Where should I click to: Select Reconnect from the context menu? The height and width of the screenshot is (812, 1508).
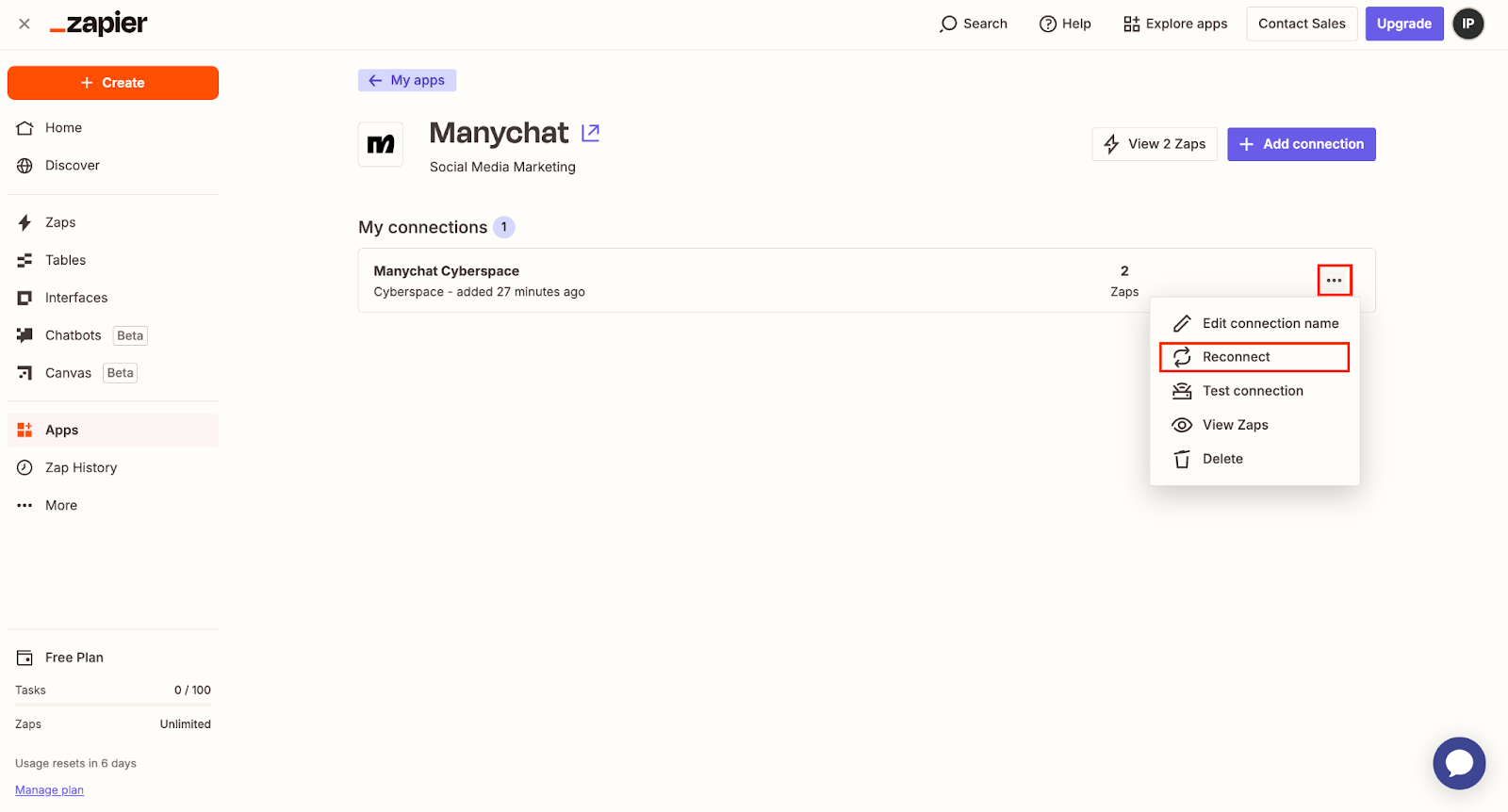(1236, 357)
